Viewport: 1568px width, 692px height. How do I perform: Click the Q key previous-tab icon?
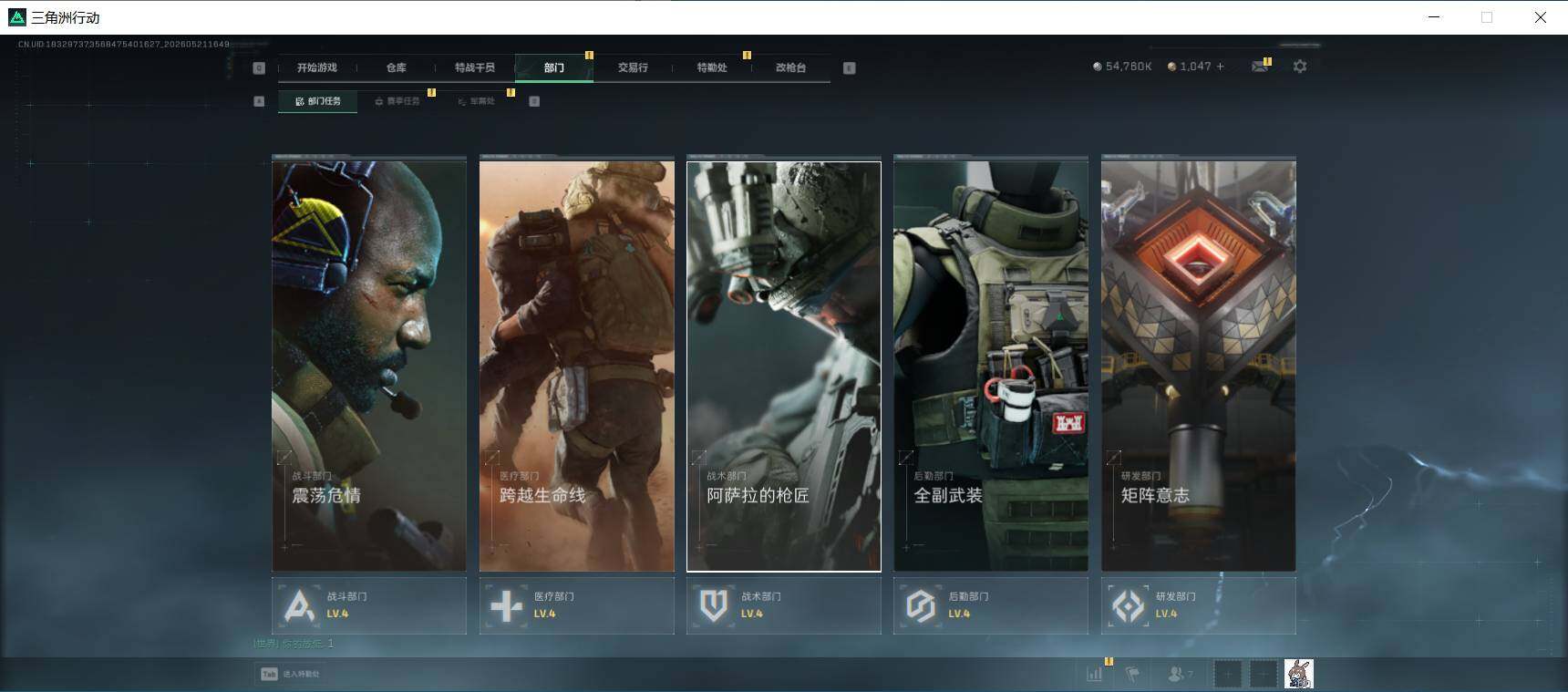pos(259,67)
